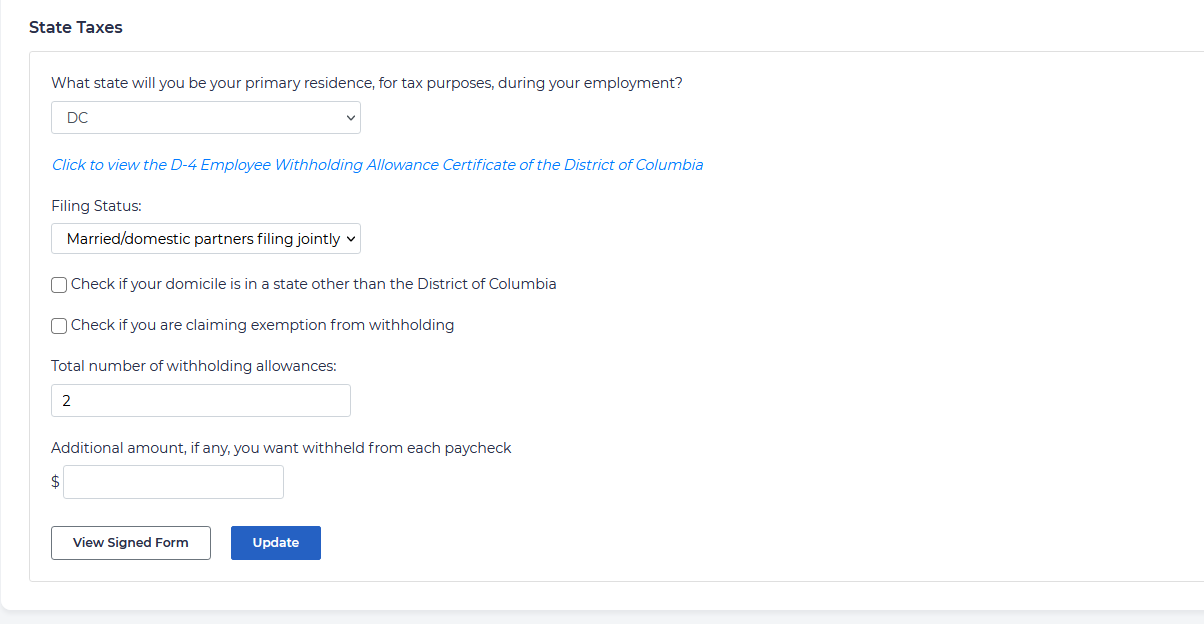Click the 'Total number of withholding allowances' label
Viewport: 1204px width, 624px height.
[194, 366]
